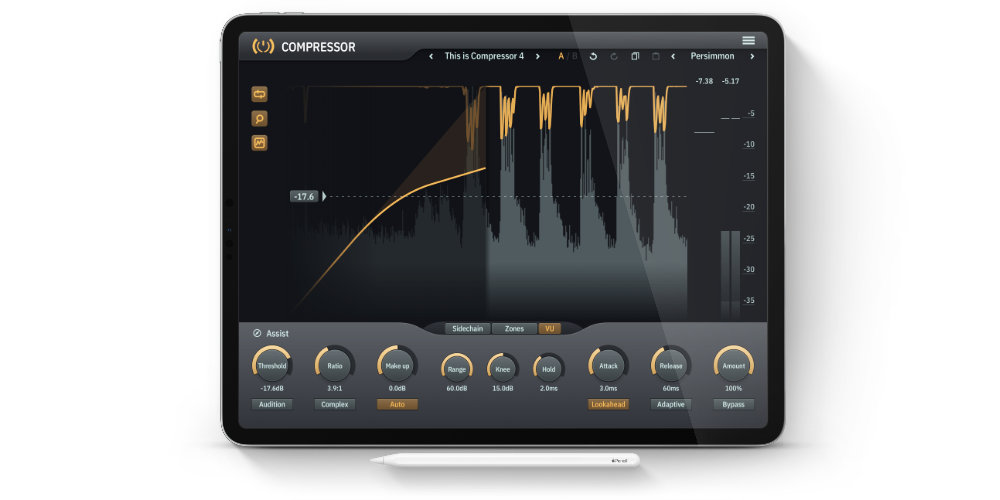Select the next theme after Persimmon

752,56
